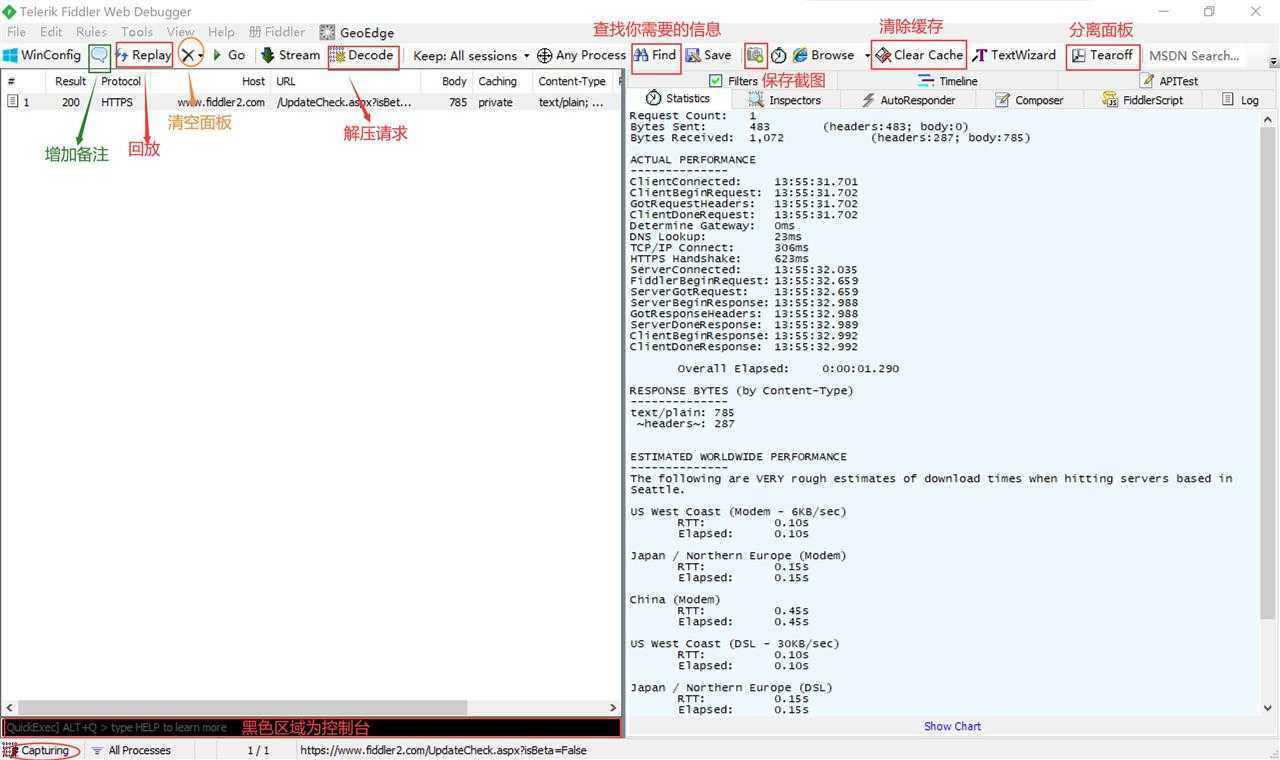
Task: Click the Stream green arrow icon
Action: [267, 55]
